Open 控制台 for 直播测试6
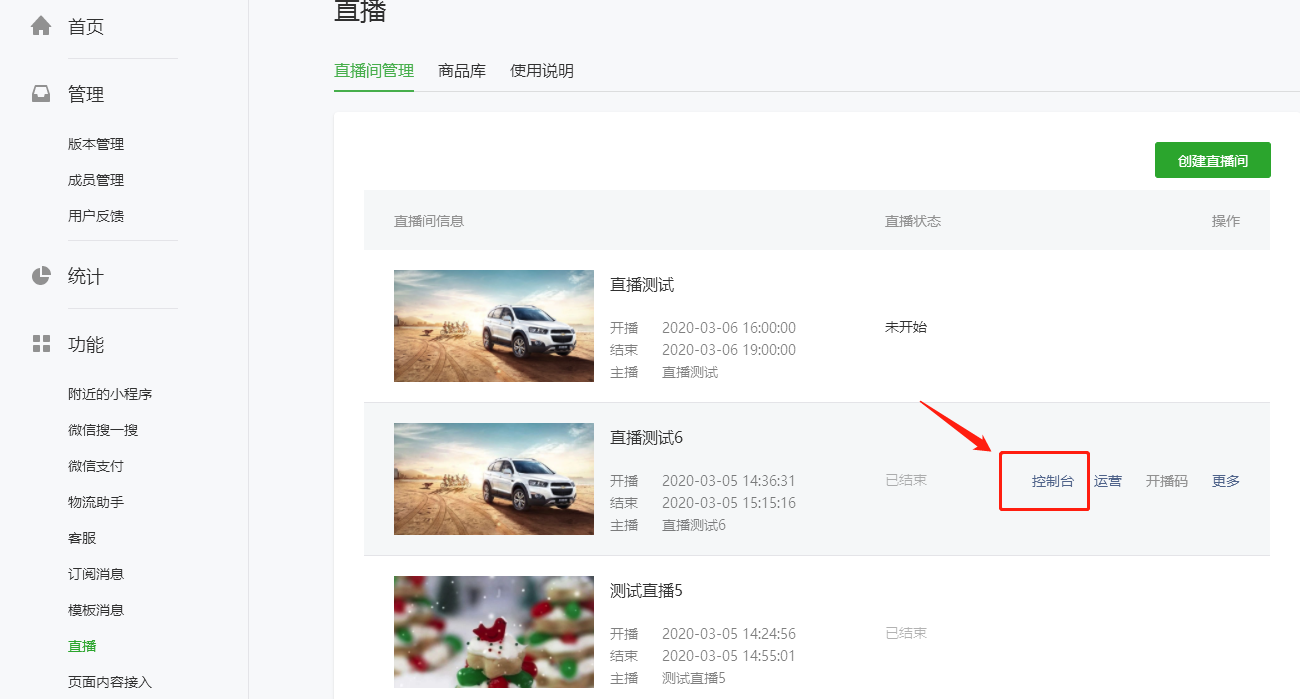 1052,481
